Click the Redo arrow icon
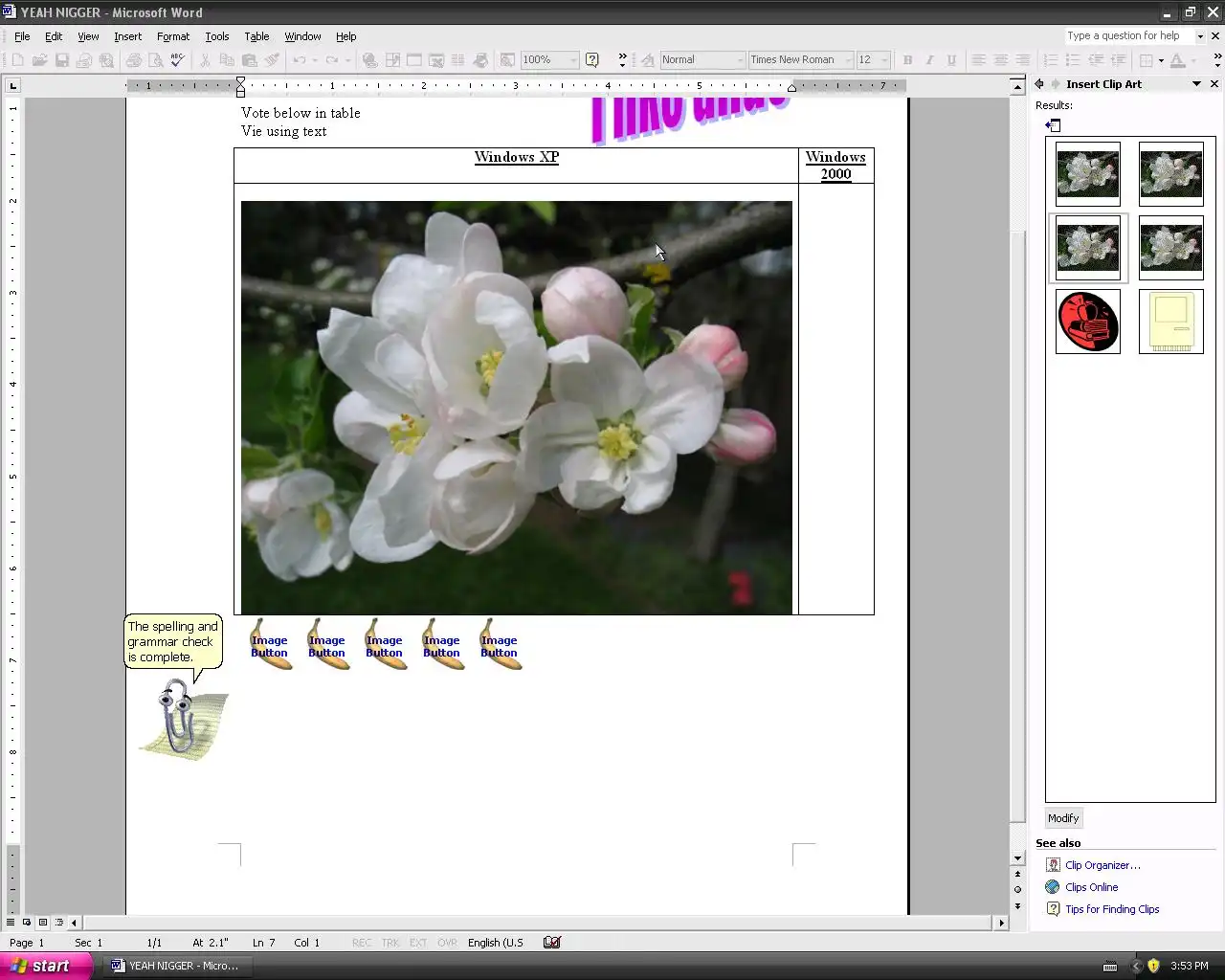This screenshot has width=1225, height=980. click(332, 59)
